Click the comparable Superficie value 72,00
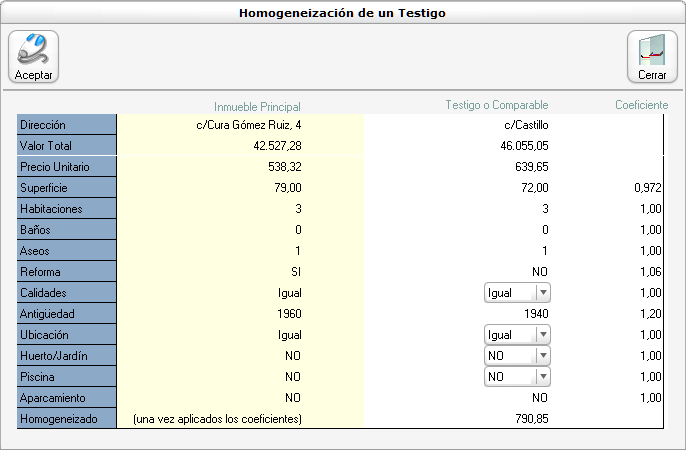Image resolution: width=686 pixels, height=450 pixels. tap(534, 188)
